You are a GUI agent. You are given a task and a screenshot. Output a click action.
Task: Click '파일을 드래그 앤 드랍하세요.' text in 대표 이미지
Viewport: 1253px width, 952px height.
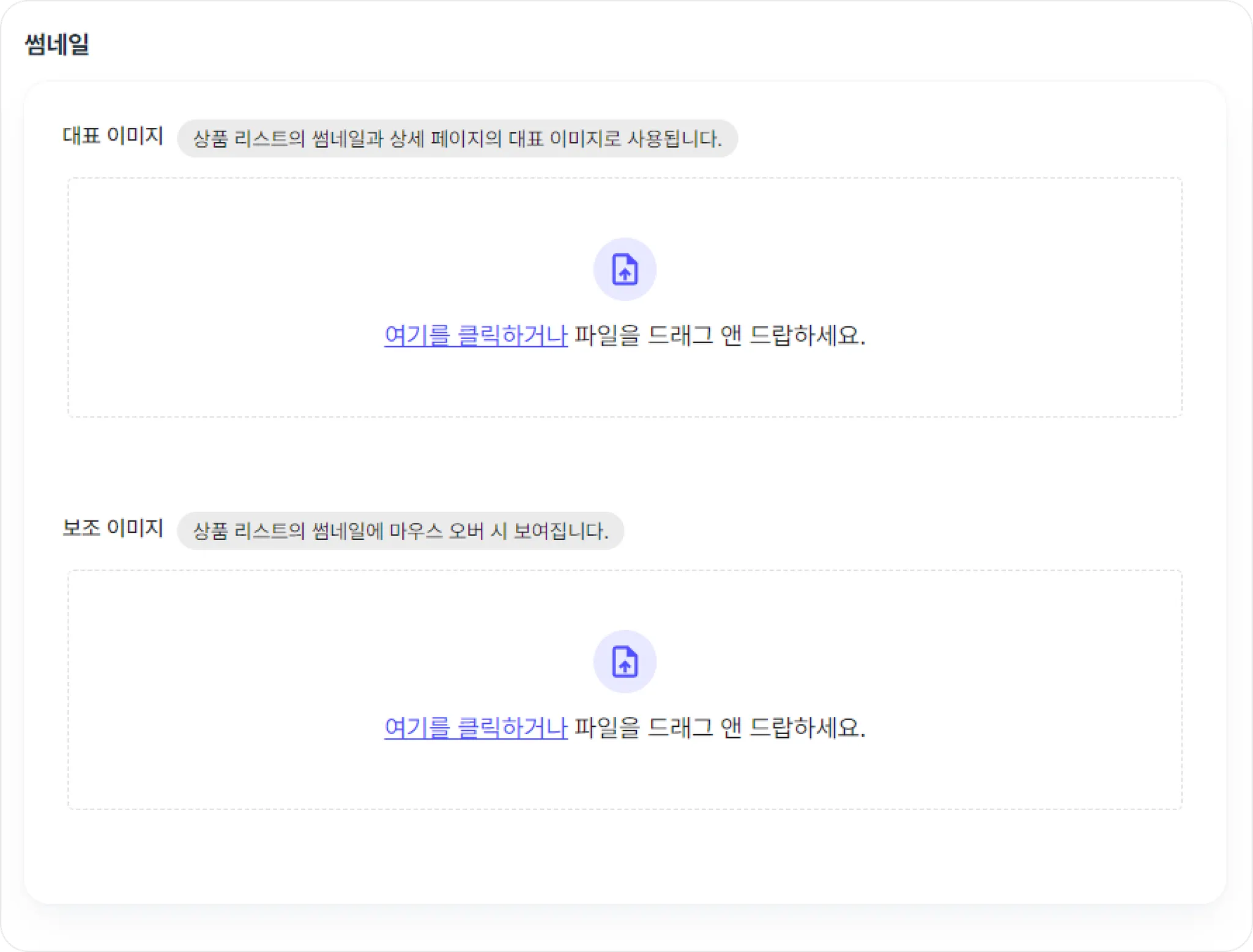pos(720,335)
